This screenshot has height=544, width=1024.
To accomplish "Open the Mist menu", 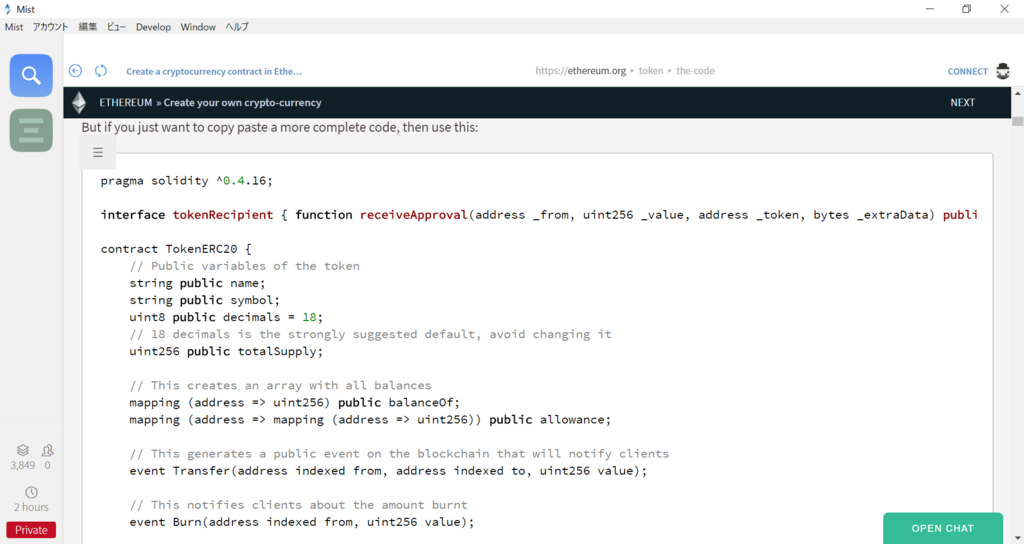I will pyautogui.click(x=14, y=27).
